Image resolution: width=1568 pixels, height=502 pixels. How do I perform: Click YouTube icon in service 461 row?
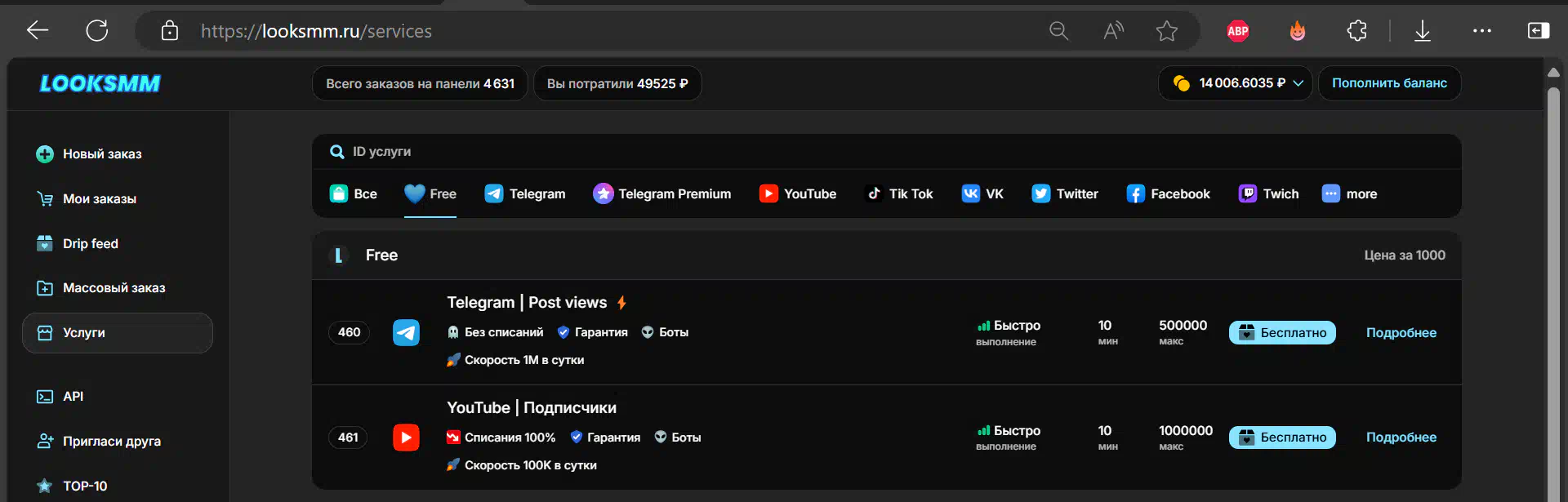406,438
